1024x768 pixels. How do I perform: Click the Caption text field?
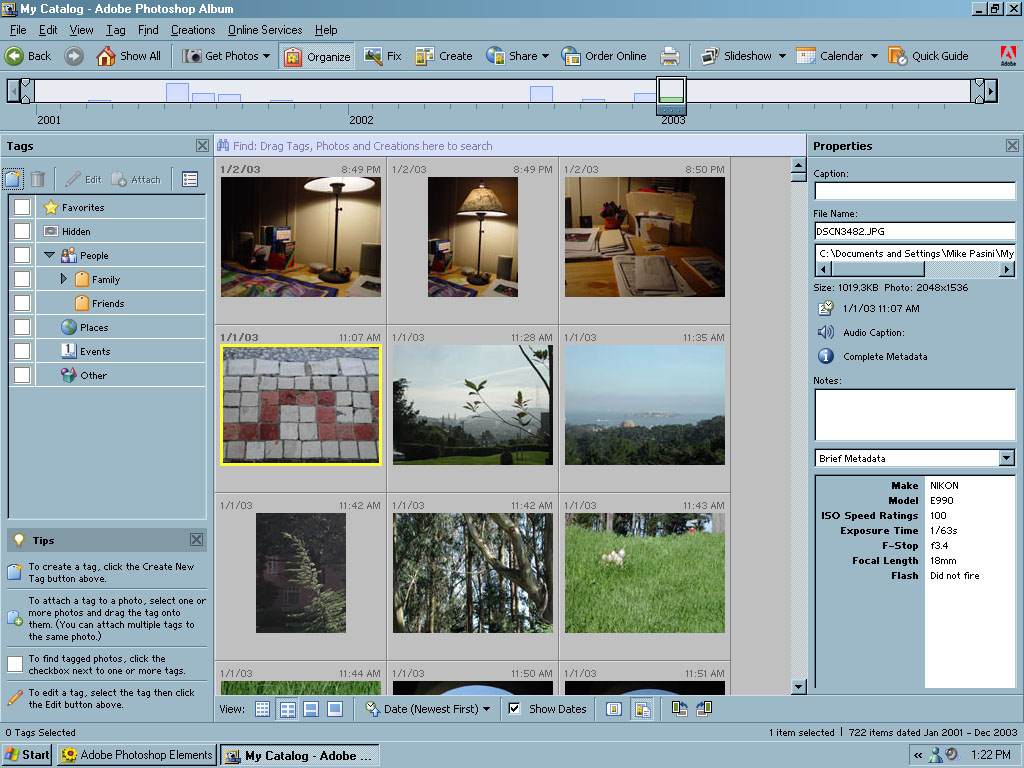click(x=914, y=191)
